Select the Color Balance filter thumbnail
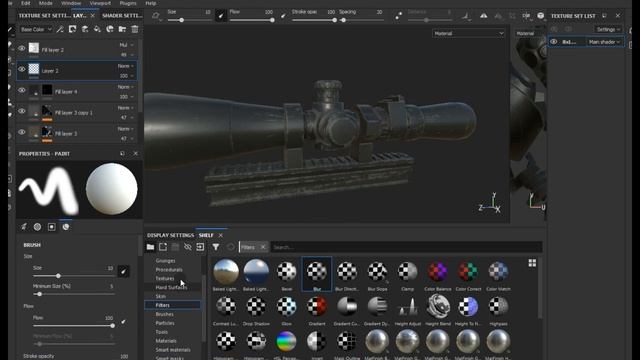This screenshot has width=640, height=360. point(438,274)
